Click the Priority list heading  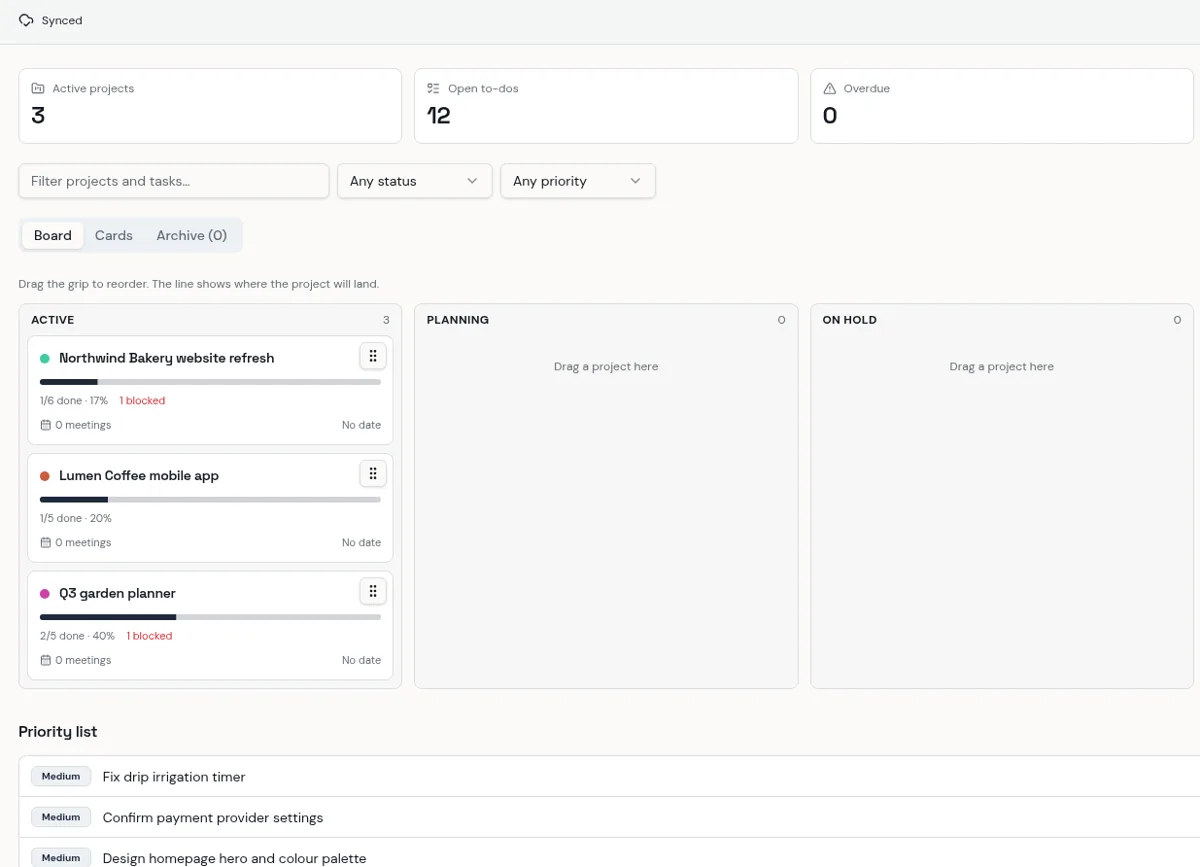coord(58,732)
